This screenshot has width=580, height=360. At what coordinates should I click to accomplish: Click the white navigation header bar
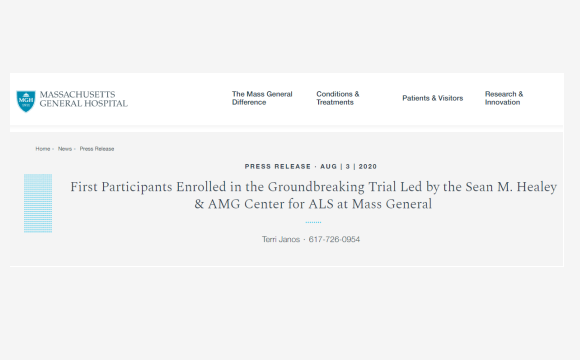(287, 99)
